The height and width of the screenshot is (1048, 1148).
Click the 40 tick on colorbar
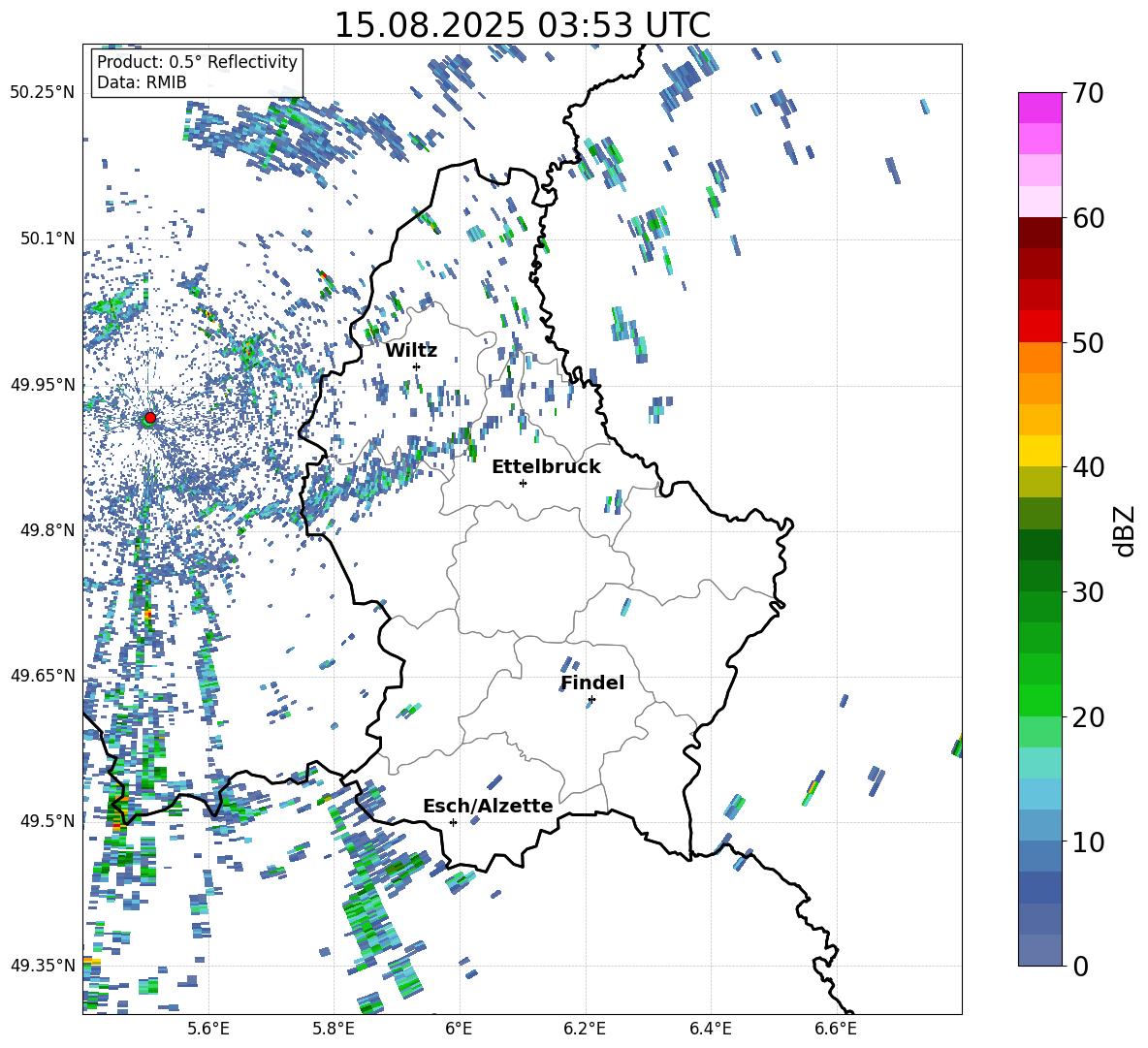(1087, 467)
